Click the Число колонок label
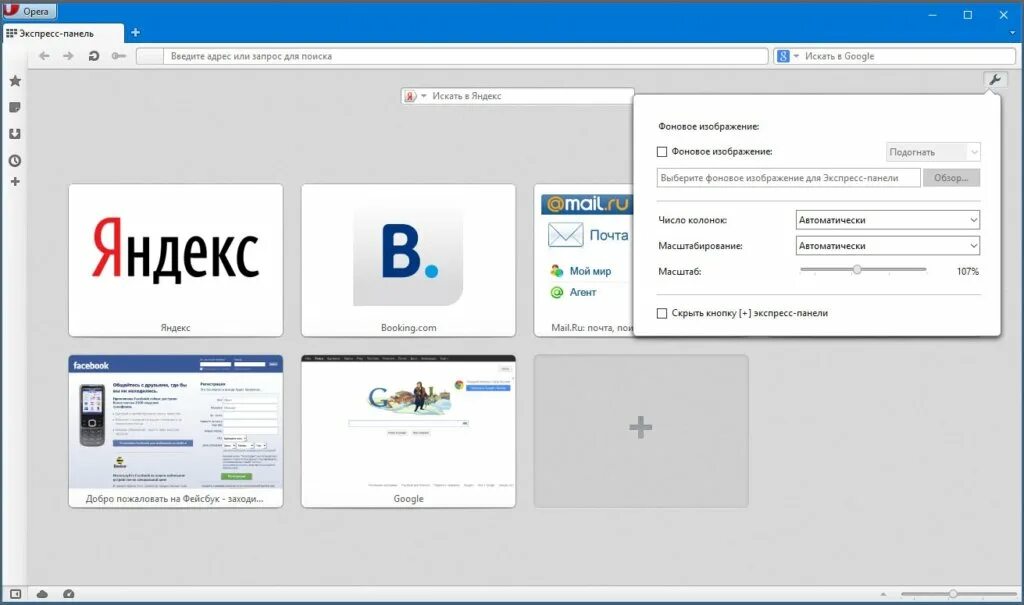This screenshot has height=605, width=1024. click(692, 220)
